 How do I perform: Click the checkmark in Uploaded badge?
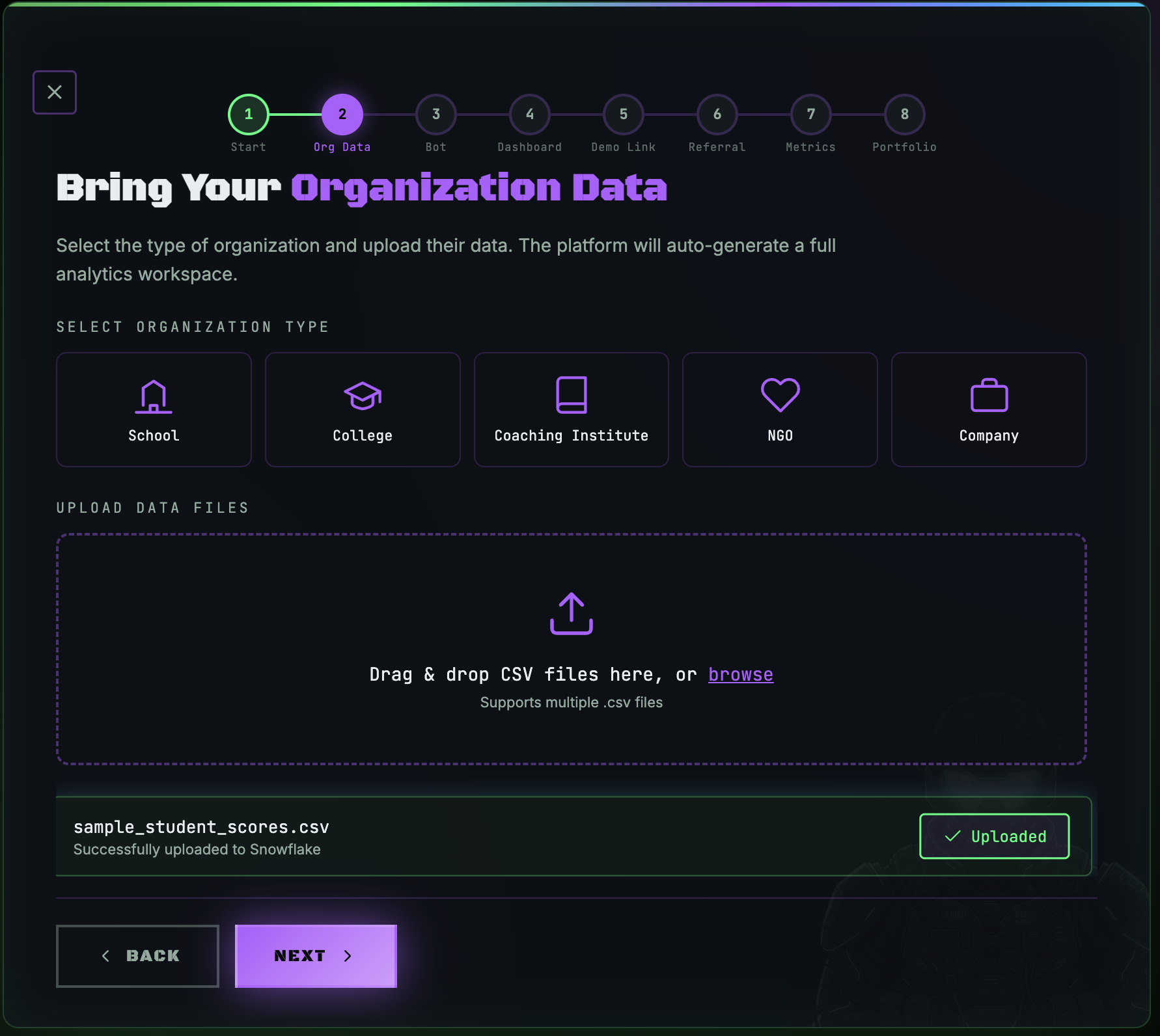(952, 836)
